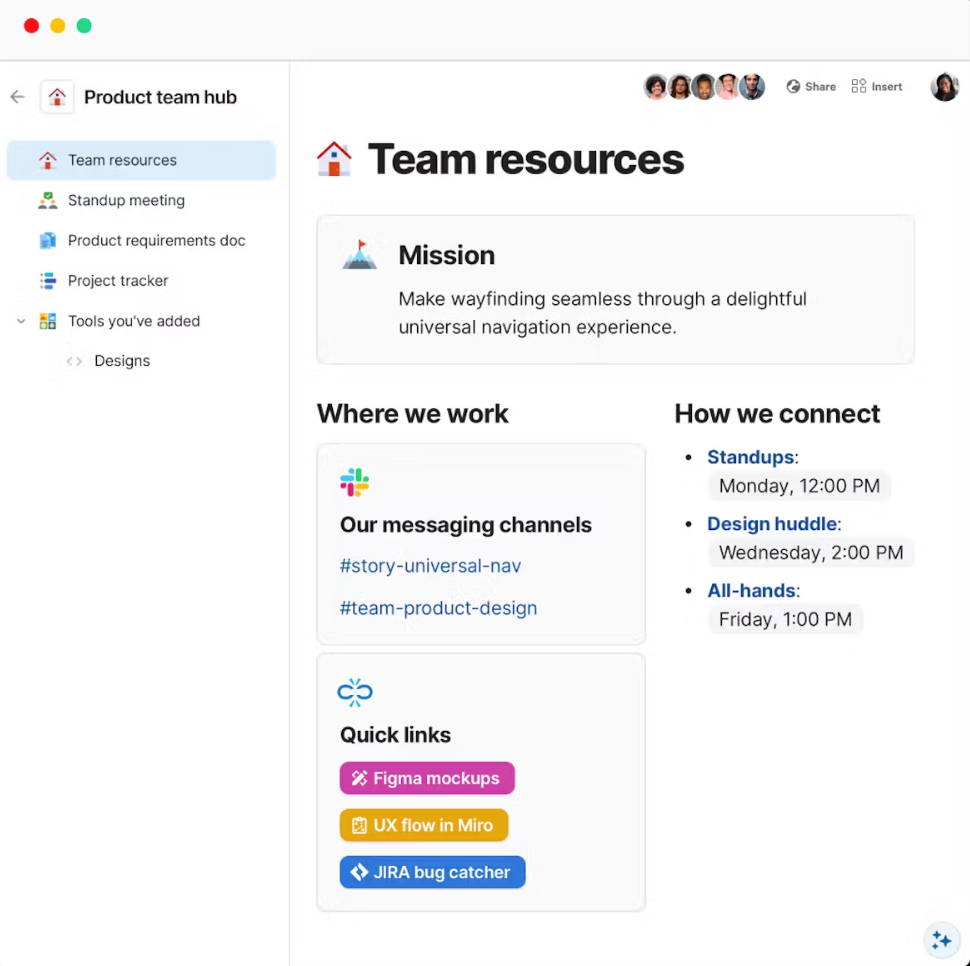Open the Designs sub-page
970x966 pixels.
pos(122,361)
